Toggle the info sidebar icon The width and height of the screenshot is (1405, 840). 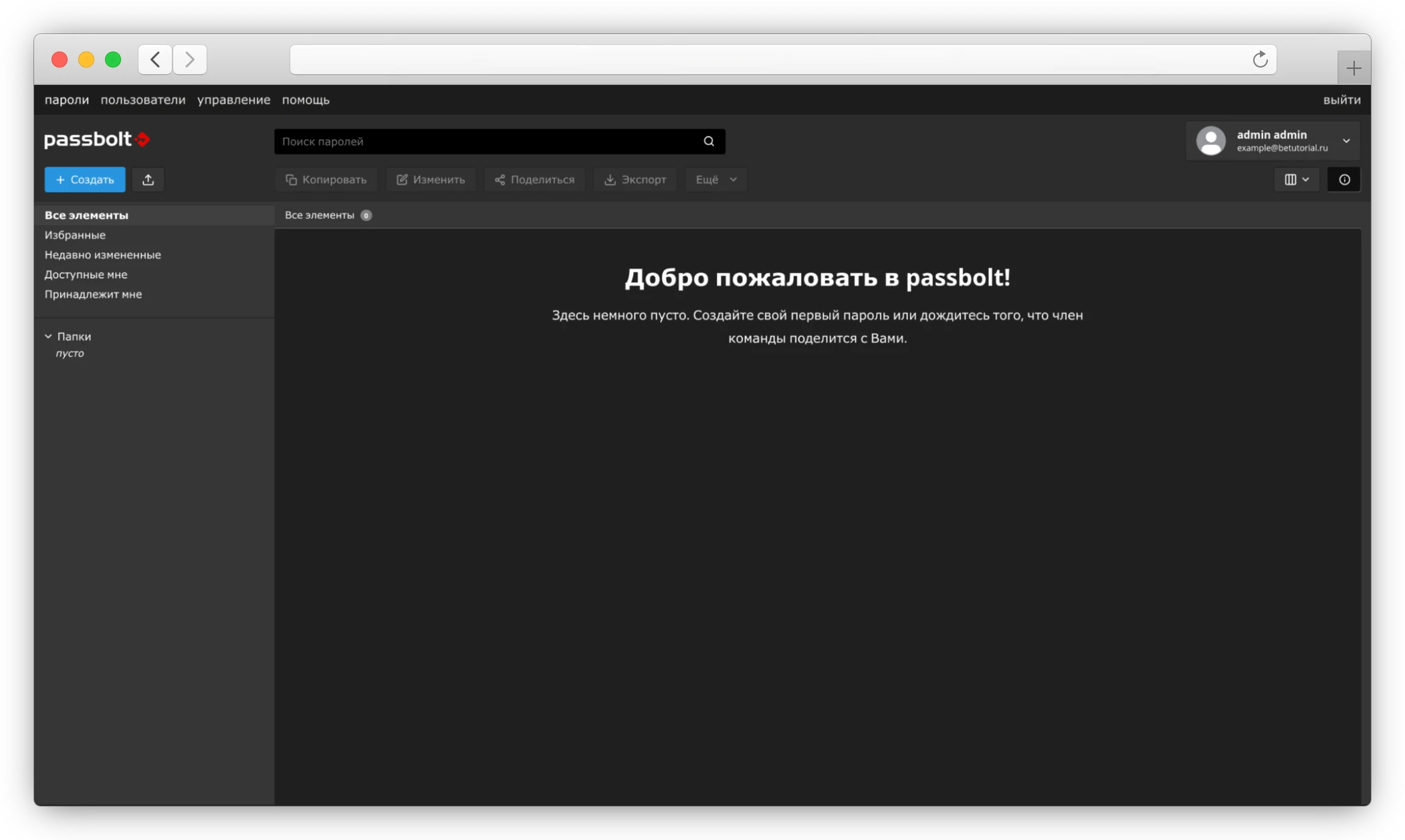[x=1344, y=180]
